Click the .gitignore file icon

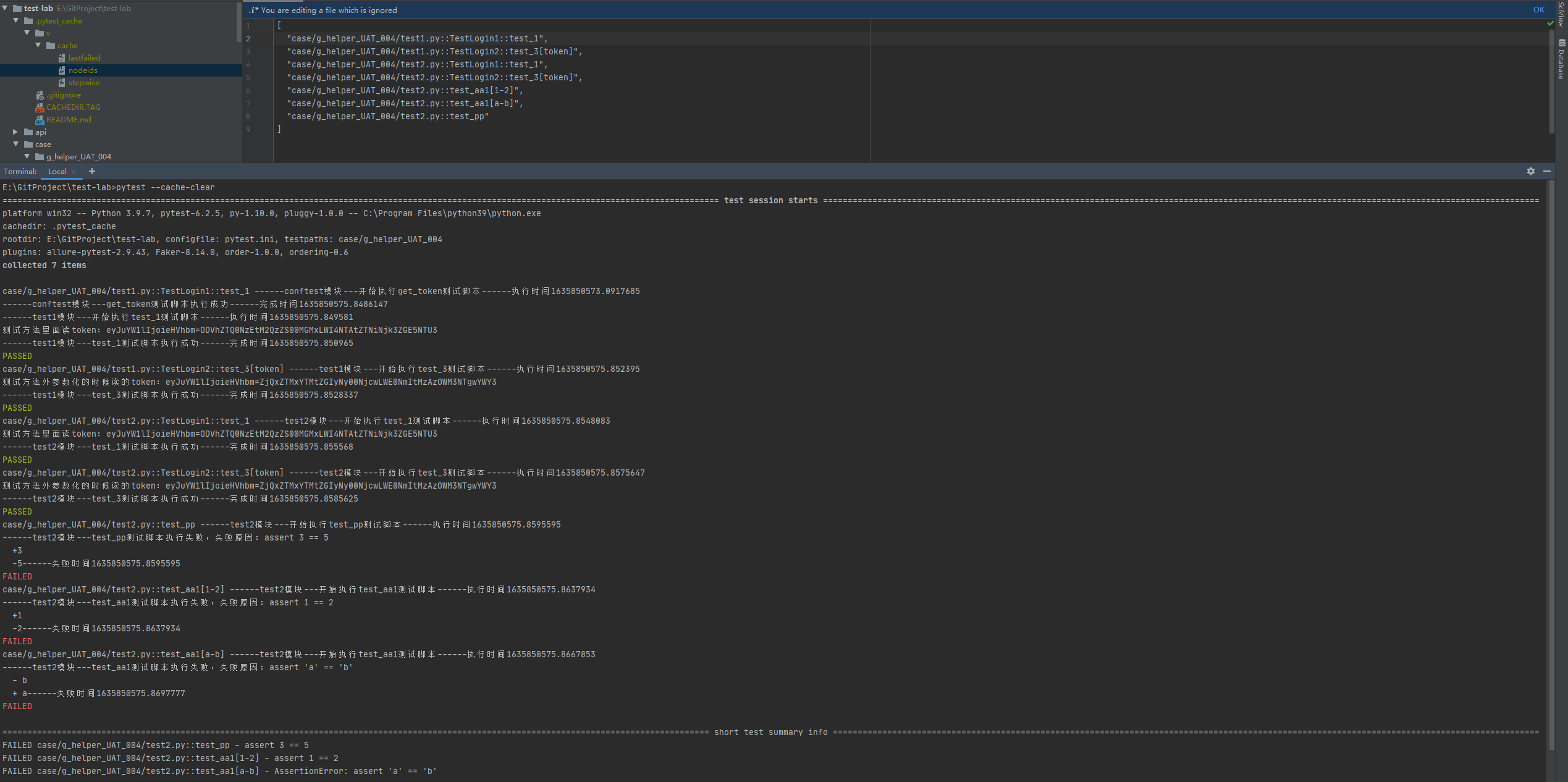40,95
